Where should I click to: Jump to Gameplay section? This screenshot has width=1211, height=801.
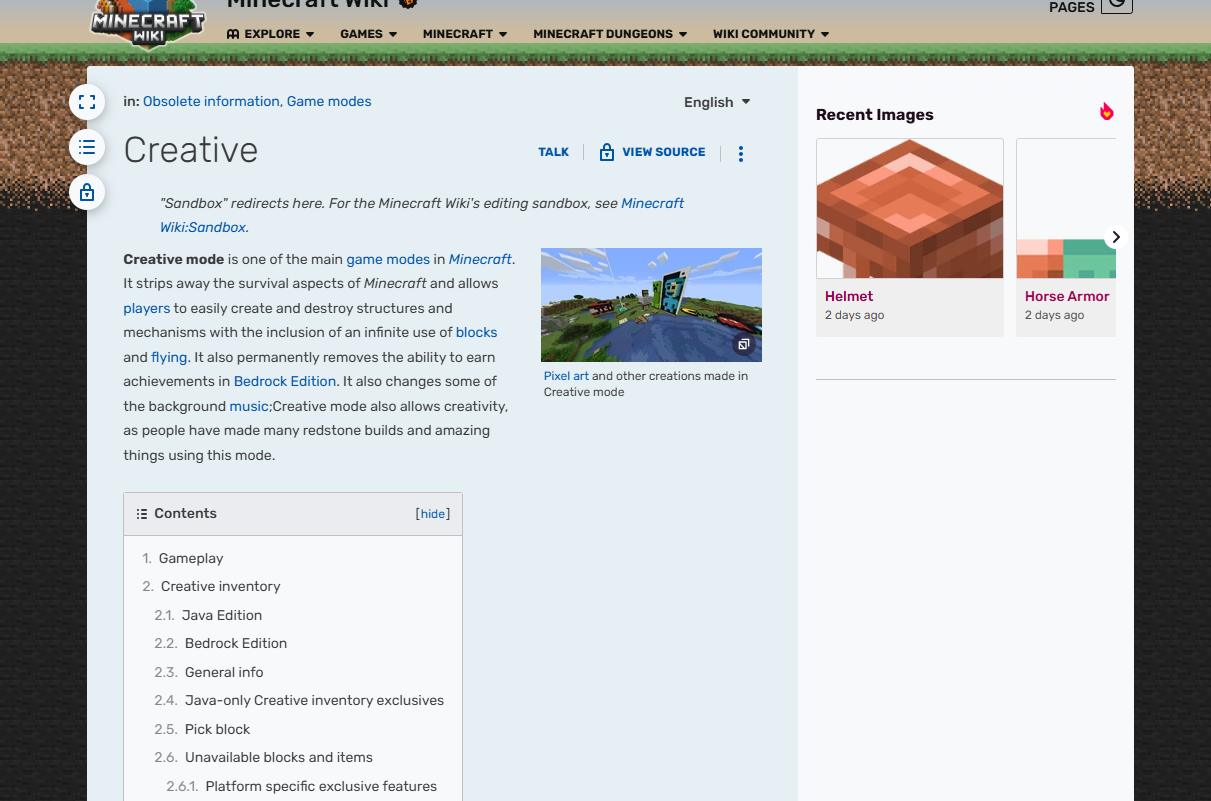[x=191, y=558]
